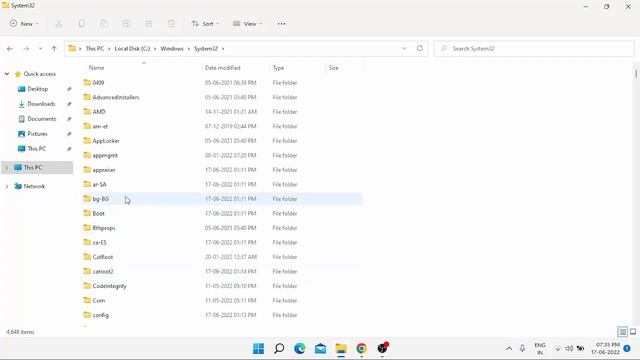This screenshot has height=360, width=640.
Task: Click the Share toolbar icon
Action: click(x=149, y=24)
